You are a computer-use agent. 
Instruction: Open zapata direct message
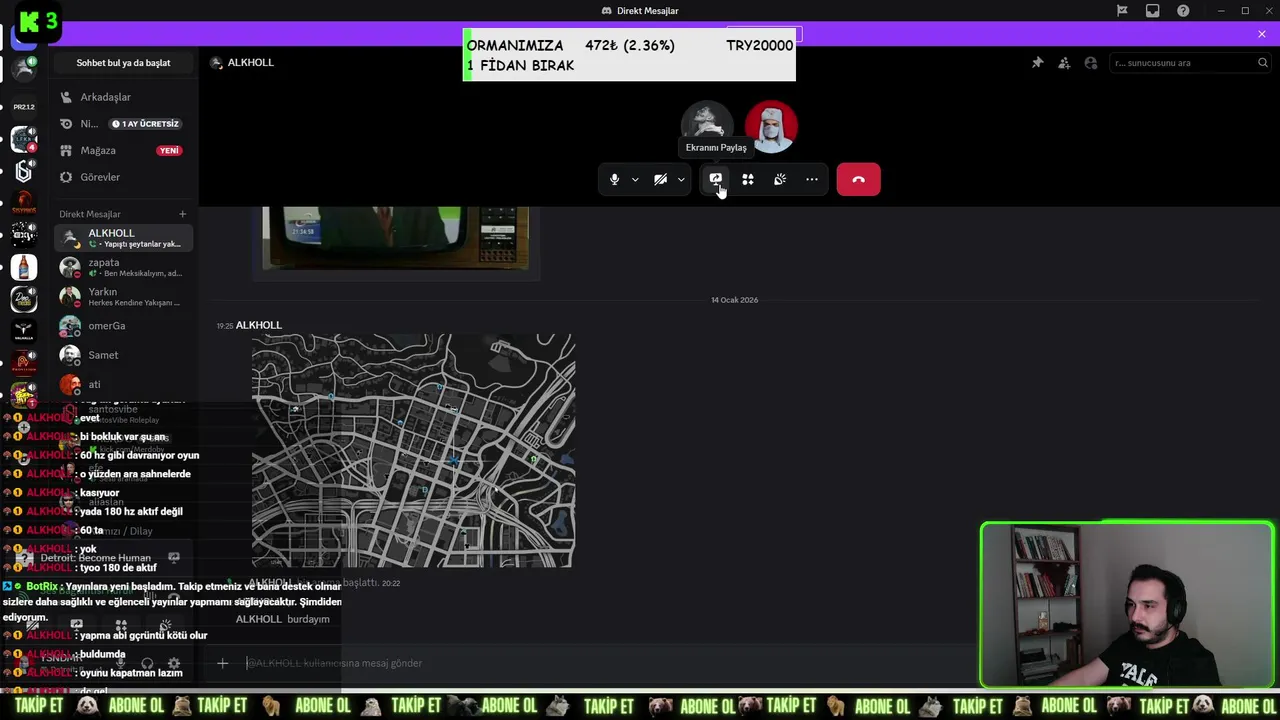(x=124, y=267)
